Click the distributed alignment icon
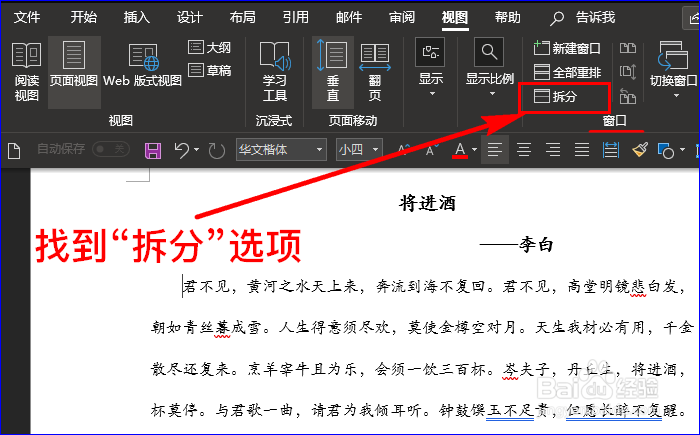The image size is (700, 435). (x=611, y=150)
